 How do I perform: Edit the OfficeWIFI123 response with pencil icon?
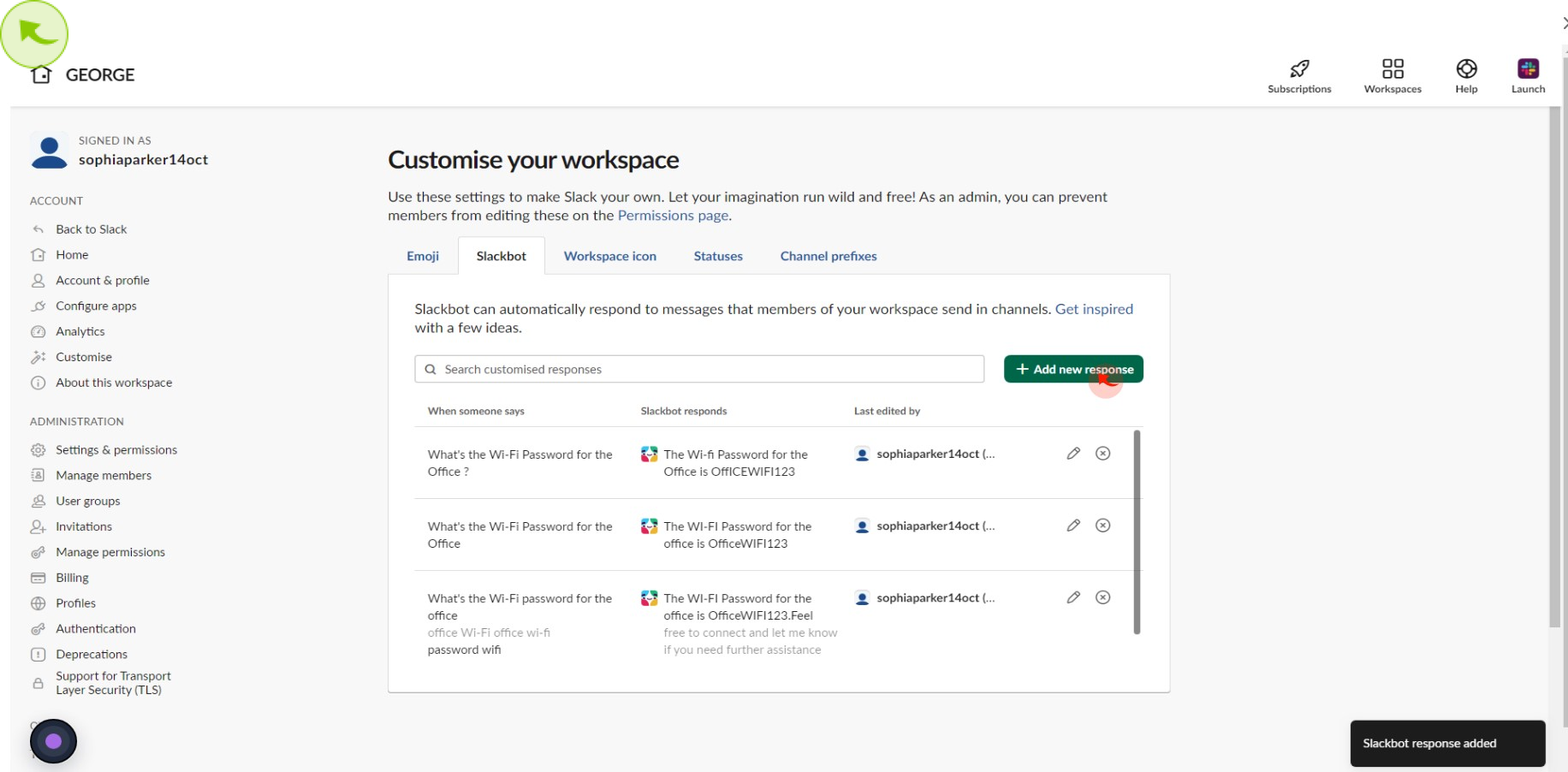point(1073,526)
